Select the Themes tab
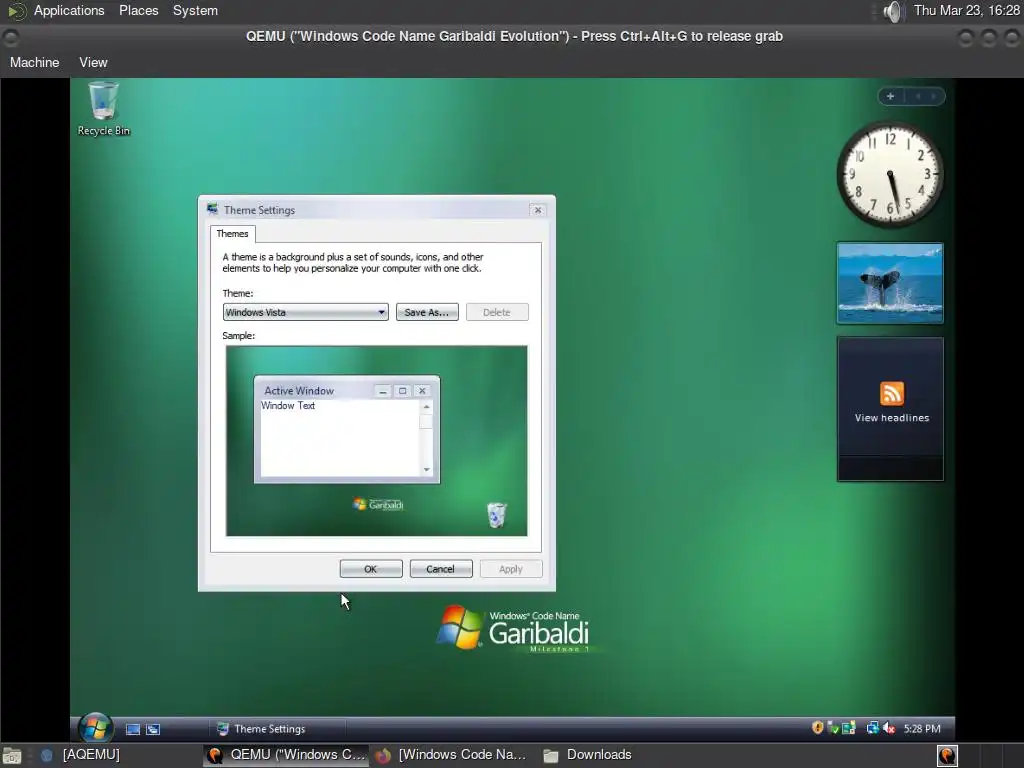The width and height of the screenshot is (1024, 768). point(232,233)
